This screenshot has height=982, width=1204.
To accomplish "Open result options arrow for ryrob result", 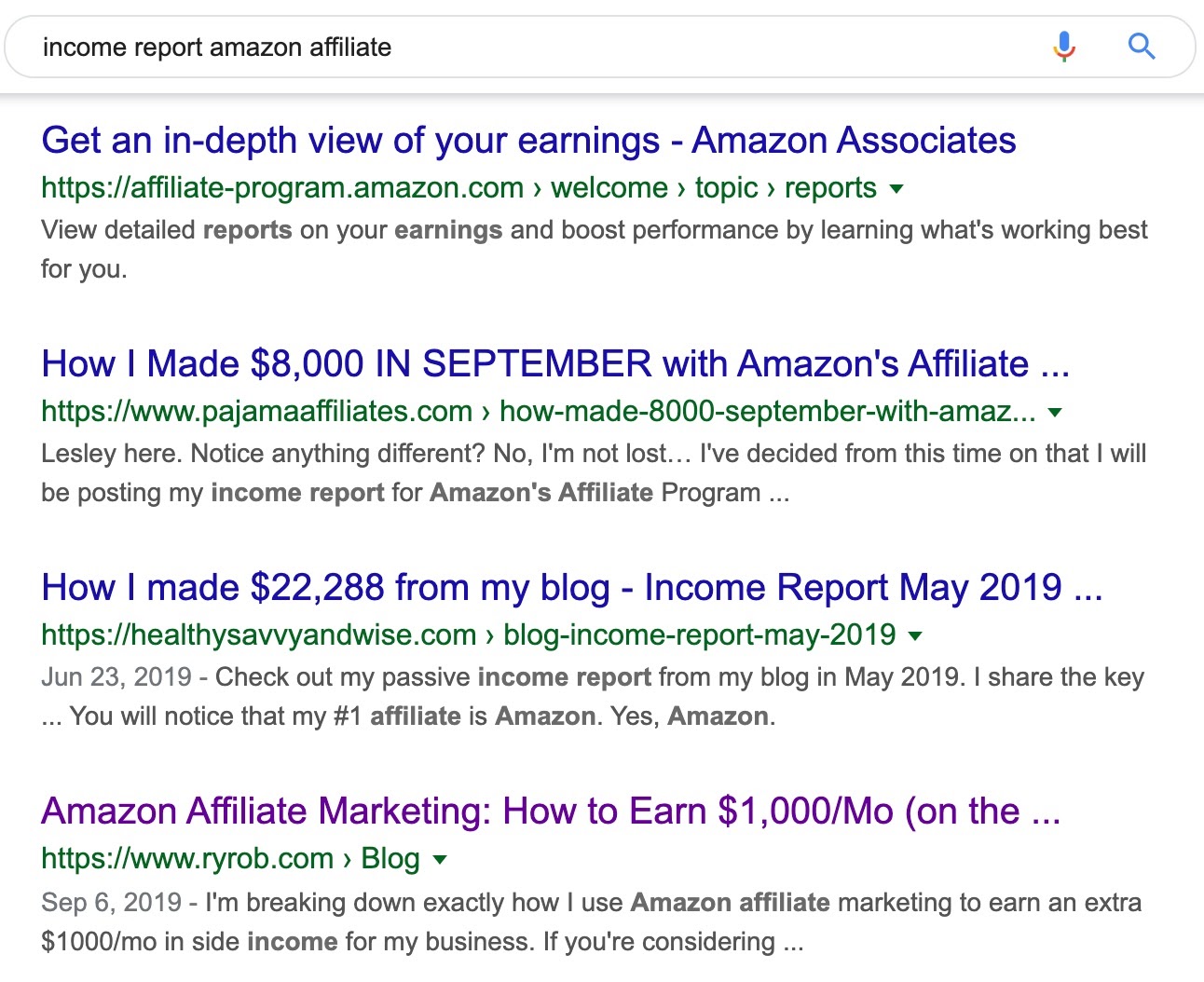I will 440,860.
